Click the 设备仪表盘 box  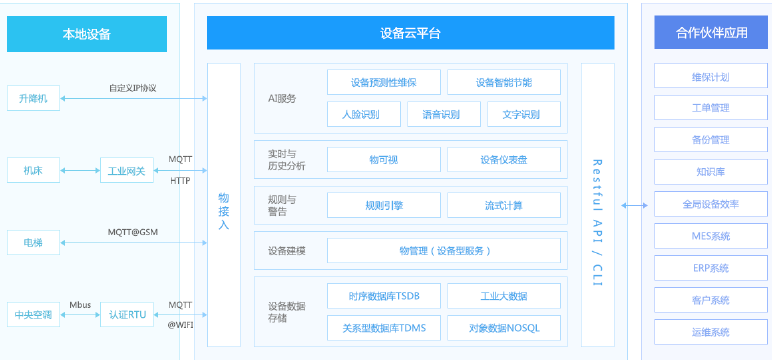click(x=504, y=160)
